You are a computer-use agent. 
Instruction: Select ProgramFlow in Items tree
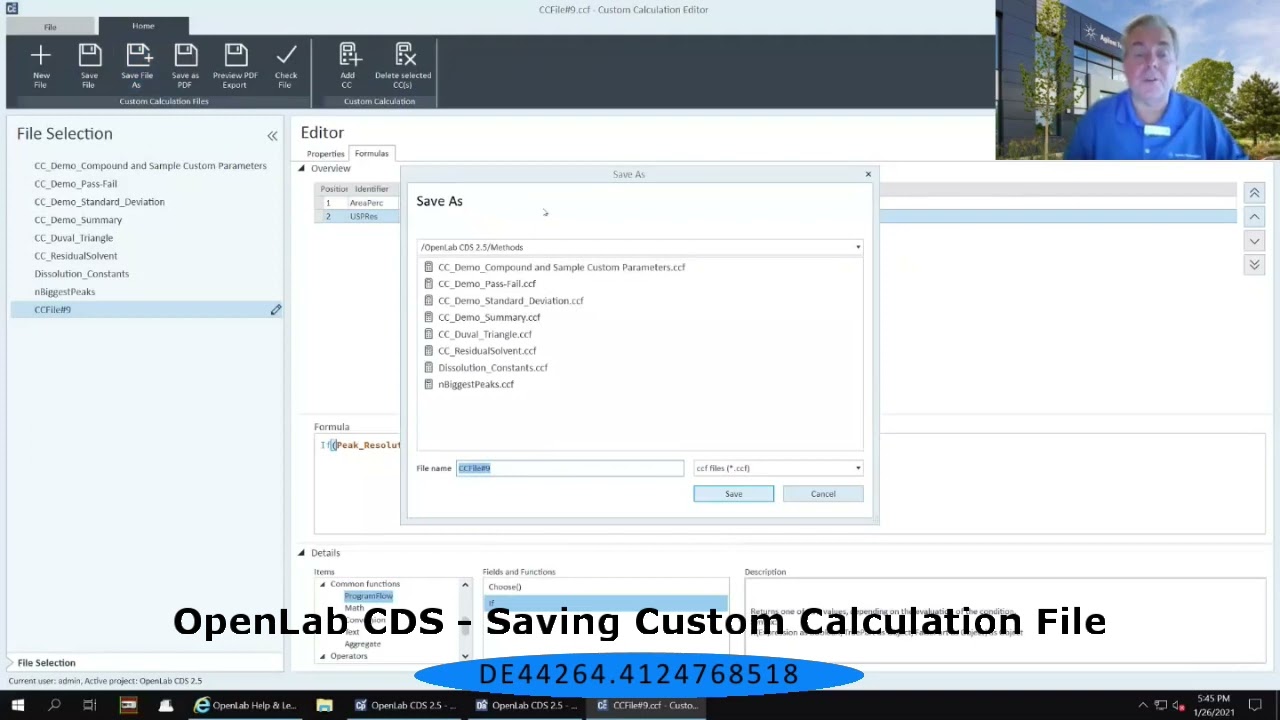369,596
